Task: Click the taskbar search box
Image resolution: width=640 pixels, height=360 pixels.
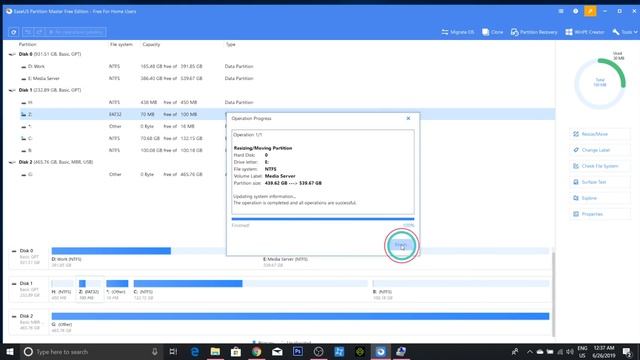Action: point(91,352)
